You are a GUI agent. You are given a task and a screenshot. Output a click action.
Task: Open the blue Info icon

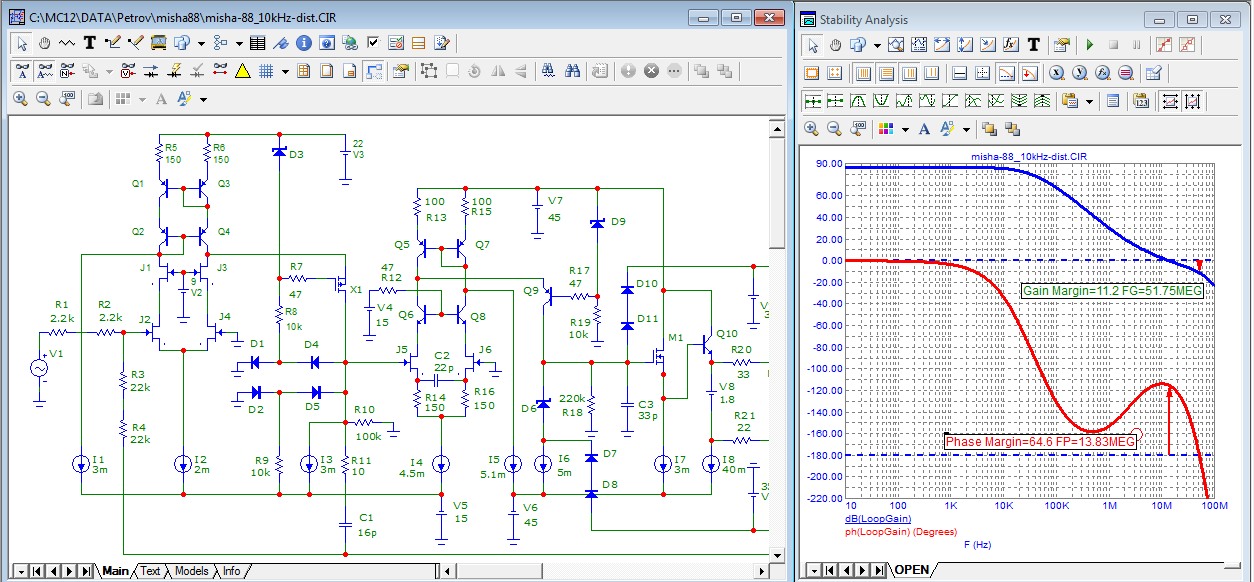tap(302, 43)
